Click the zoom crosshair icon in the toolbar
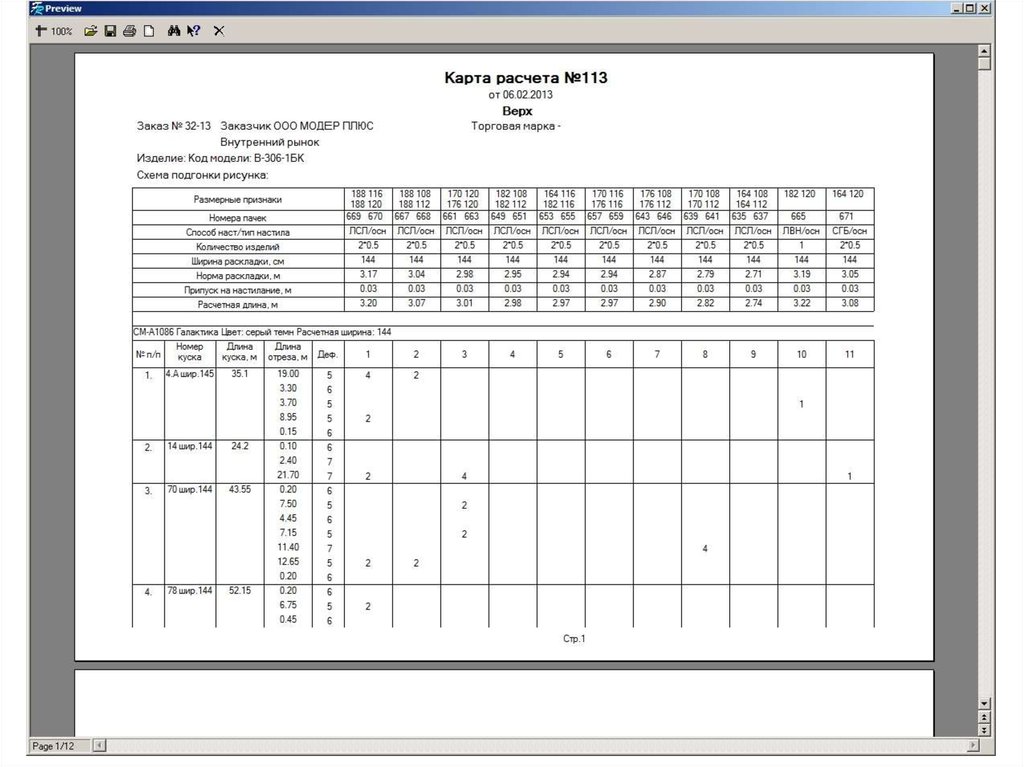The image size is (1024, 767). (40, 31)
